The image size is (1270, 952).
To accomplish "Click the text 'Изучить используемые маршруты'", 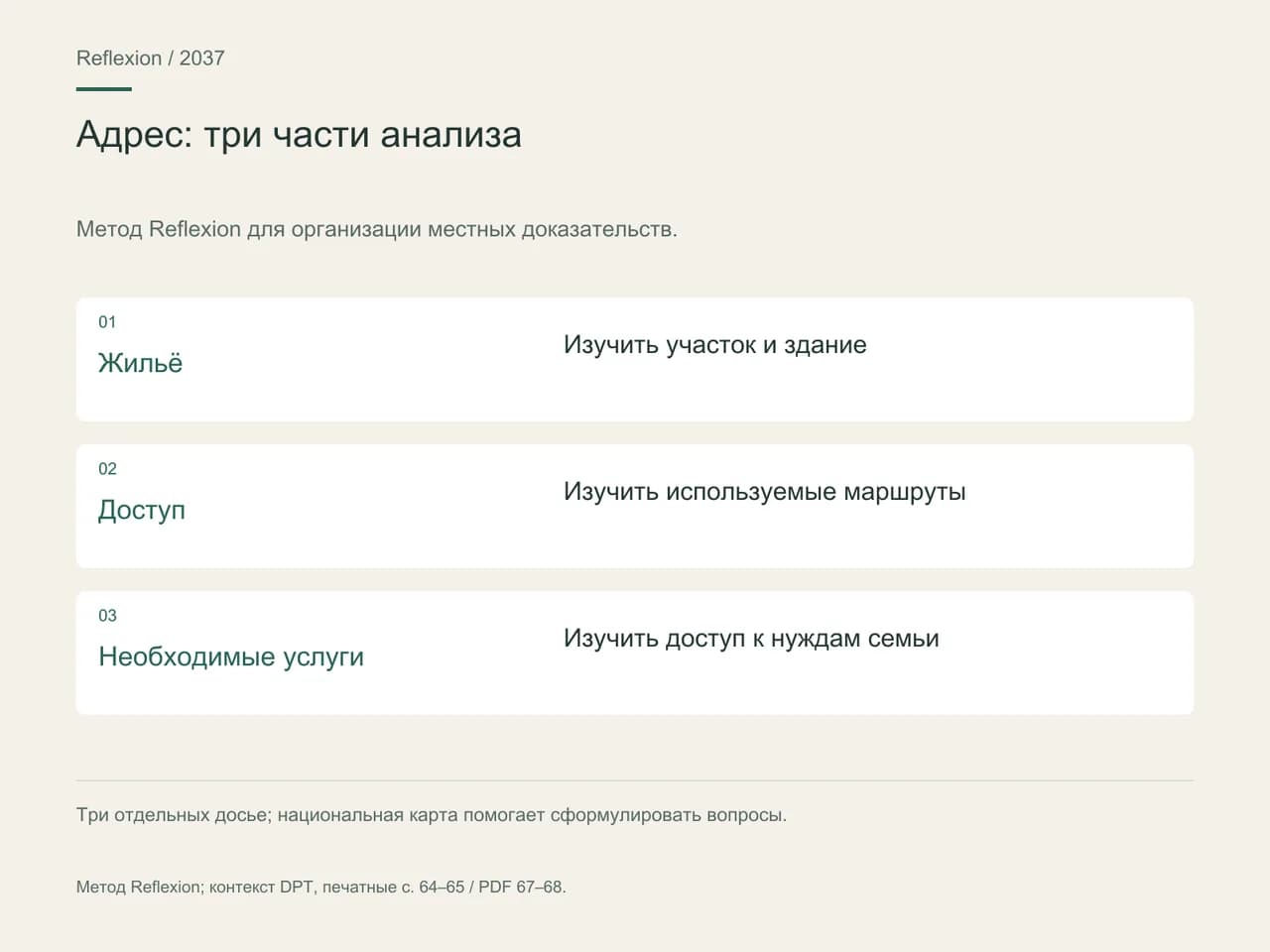I will tap(765, 492).
